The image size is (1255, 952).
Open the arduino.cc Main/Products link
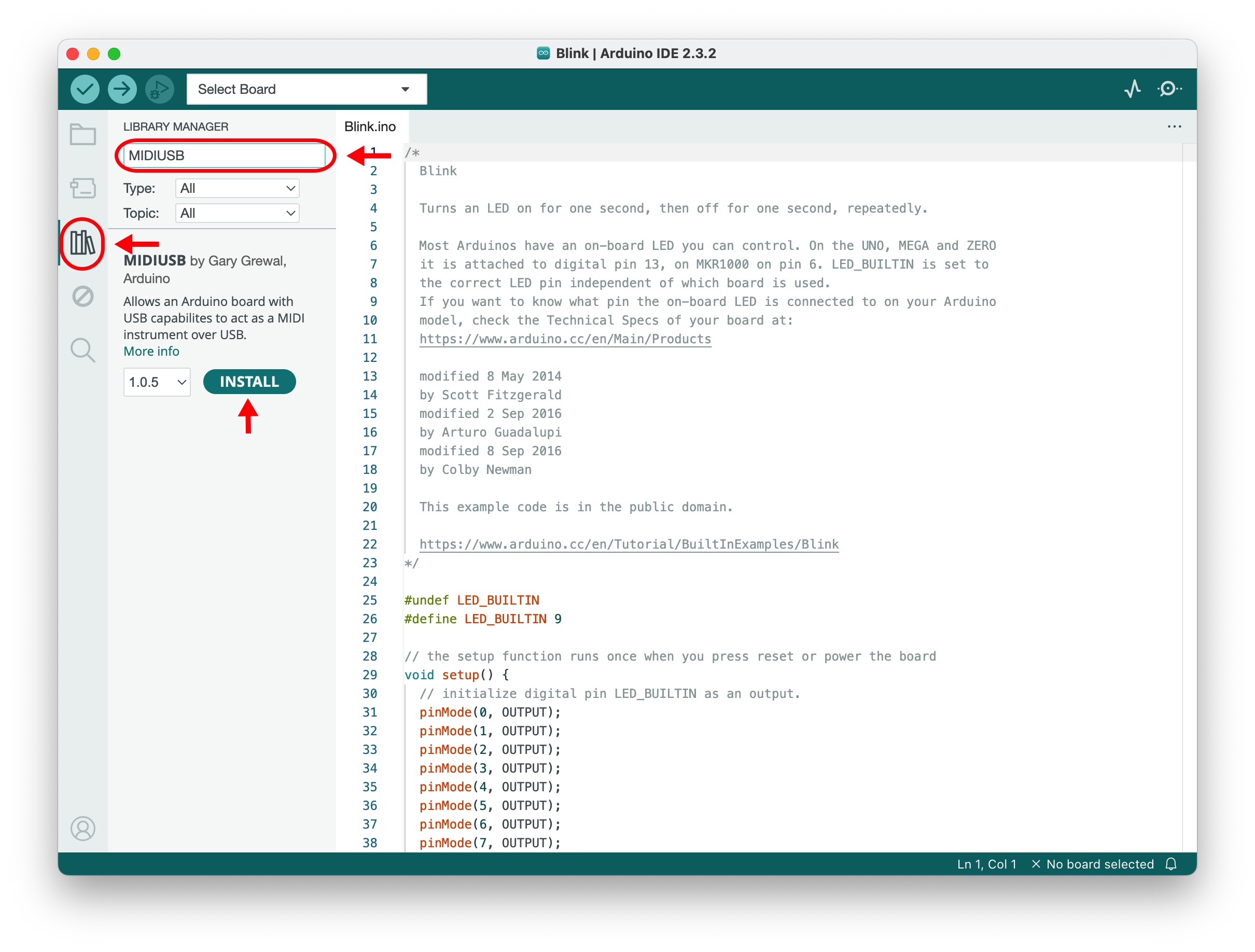[565, 339]
